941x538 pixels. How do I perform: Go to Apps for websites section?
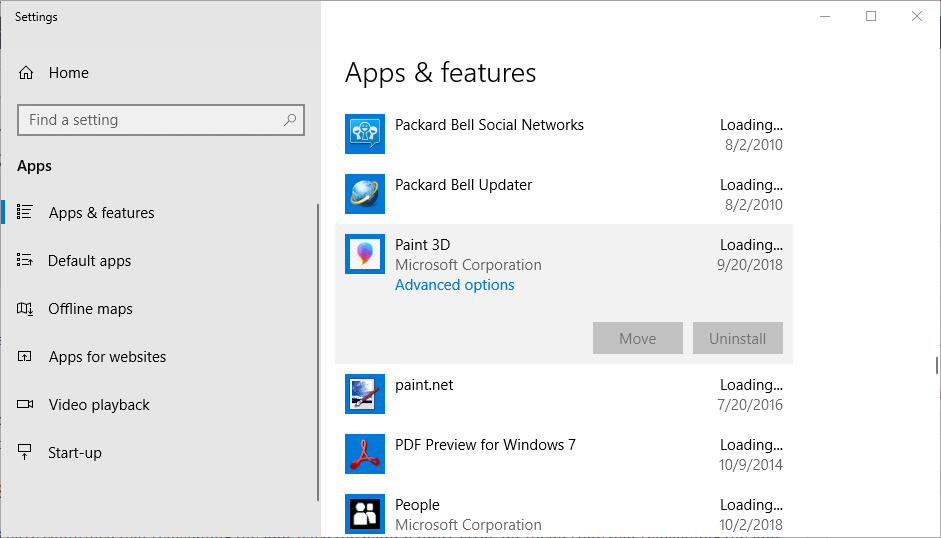[x=107, y=357]
